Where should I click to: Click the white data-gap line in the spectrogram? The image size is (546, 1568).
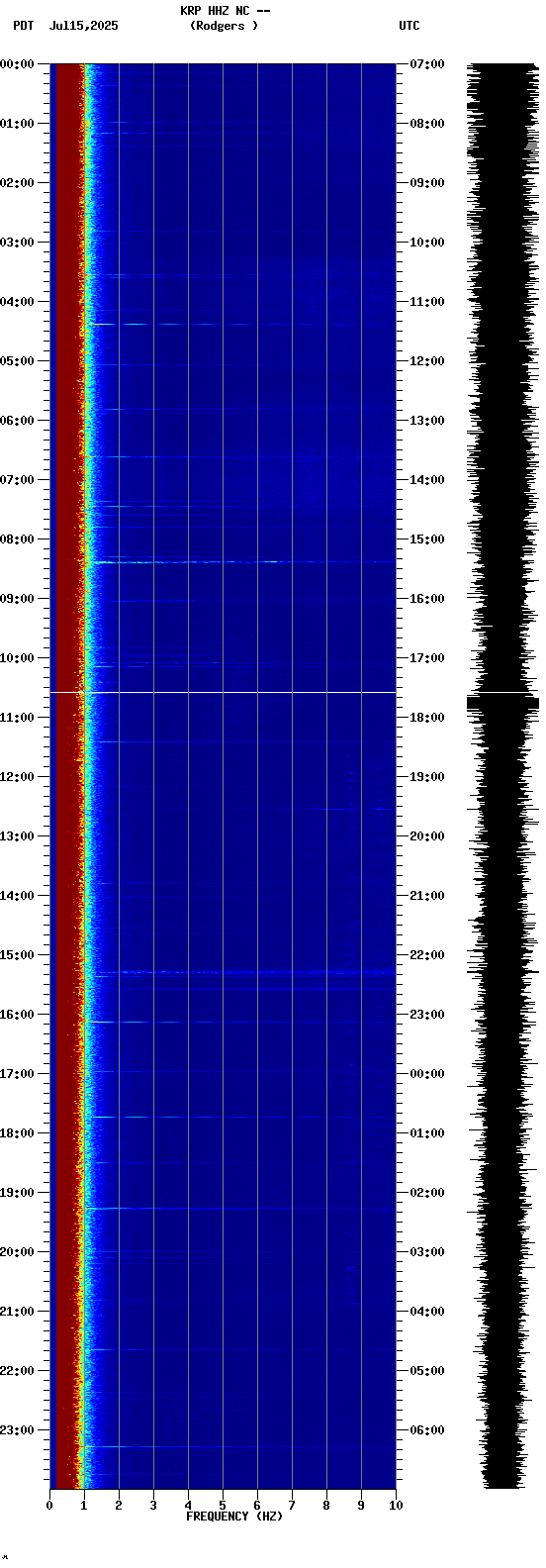tap(223, 692)
